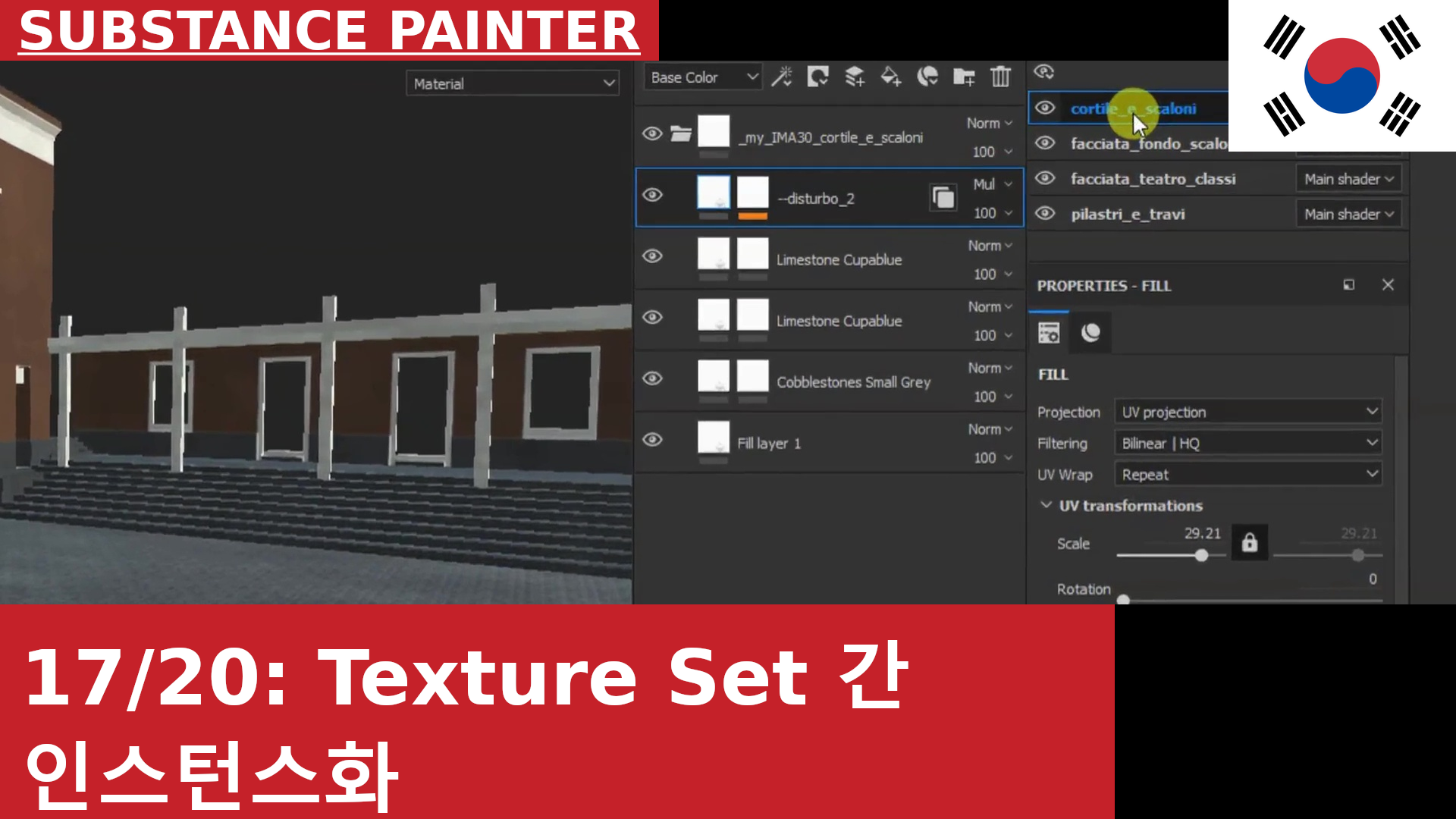Open the Projection dropdown set to UV projection

point(1248,412)
